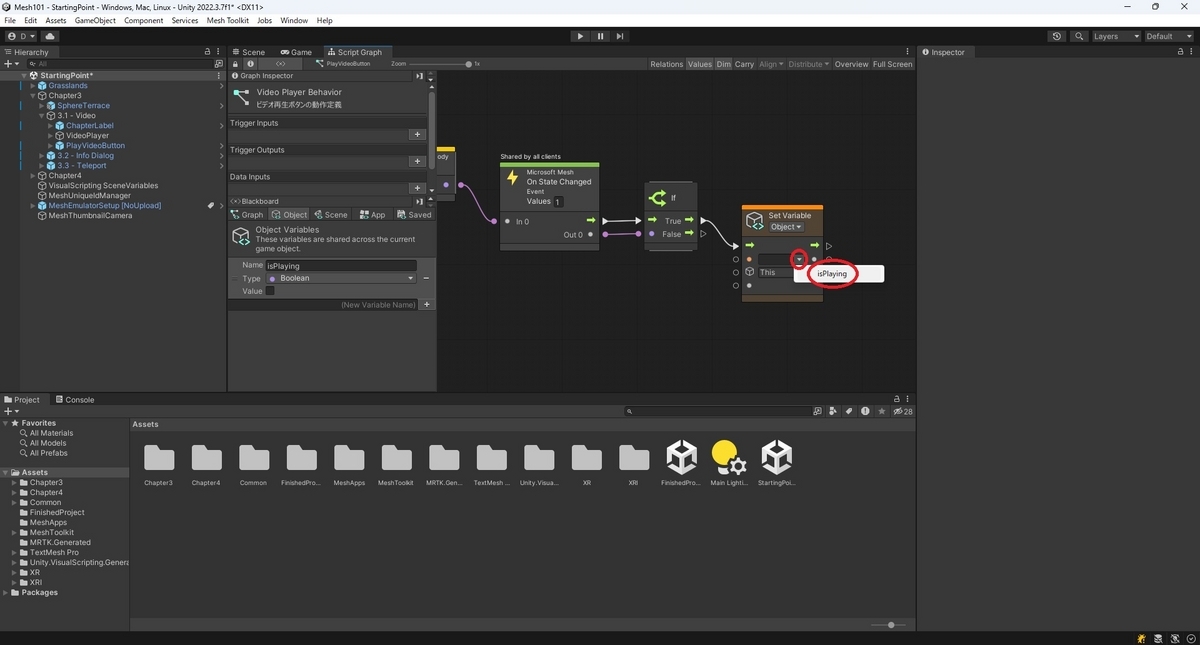
Task: Select the Saved variables tab
Action: point(414,215)
